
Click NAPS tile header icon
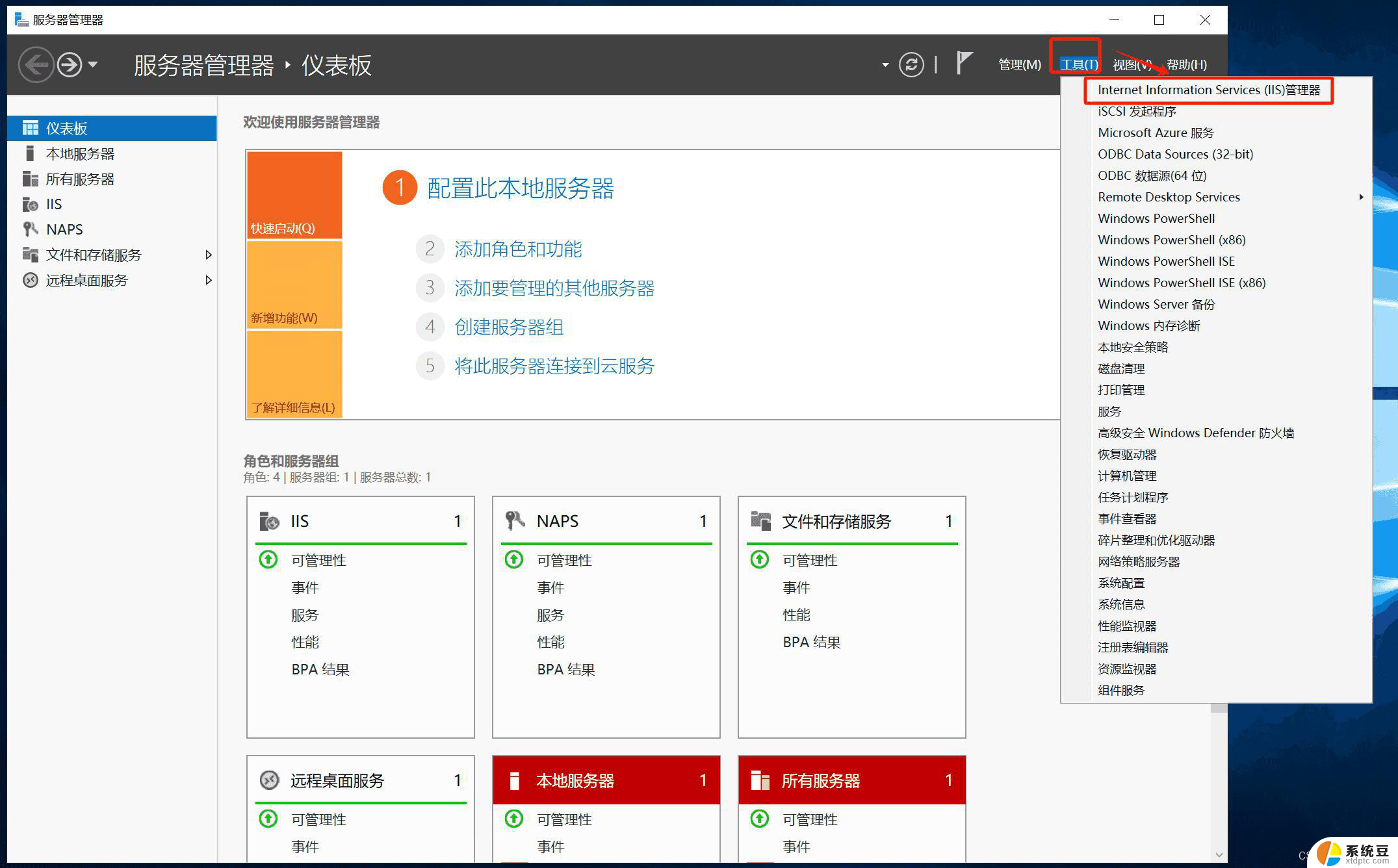515,521
